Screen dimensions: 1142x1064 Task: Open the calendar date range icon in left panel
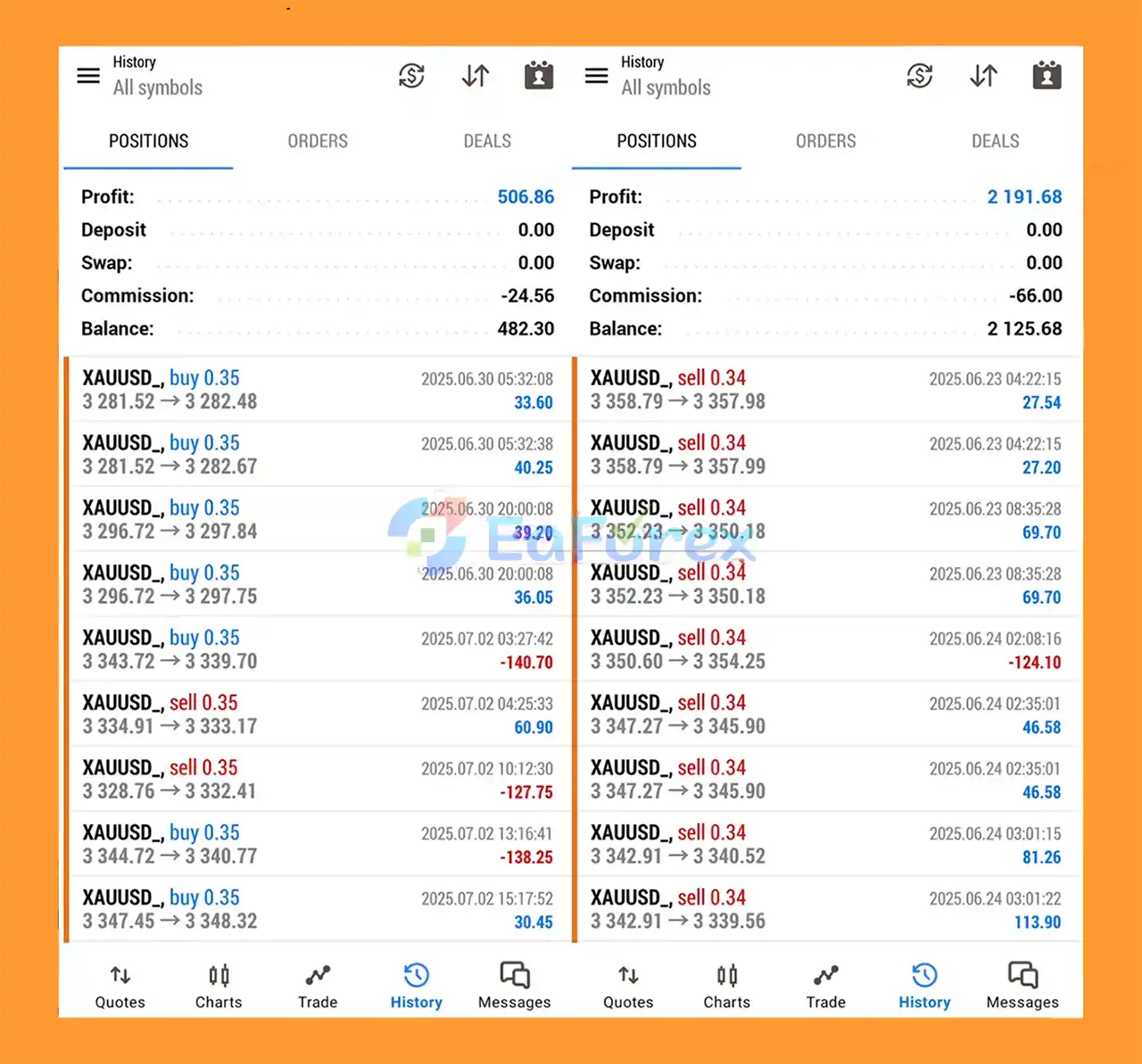[x=539, y=76]
